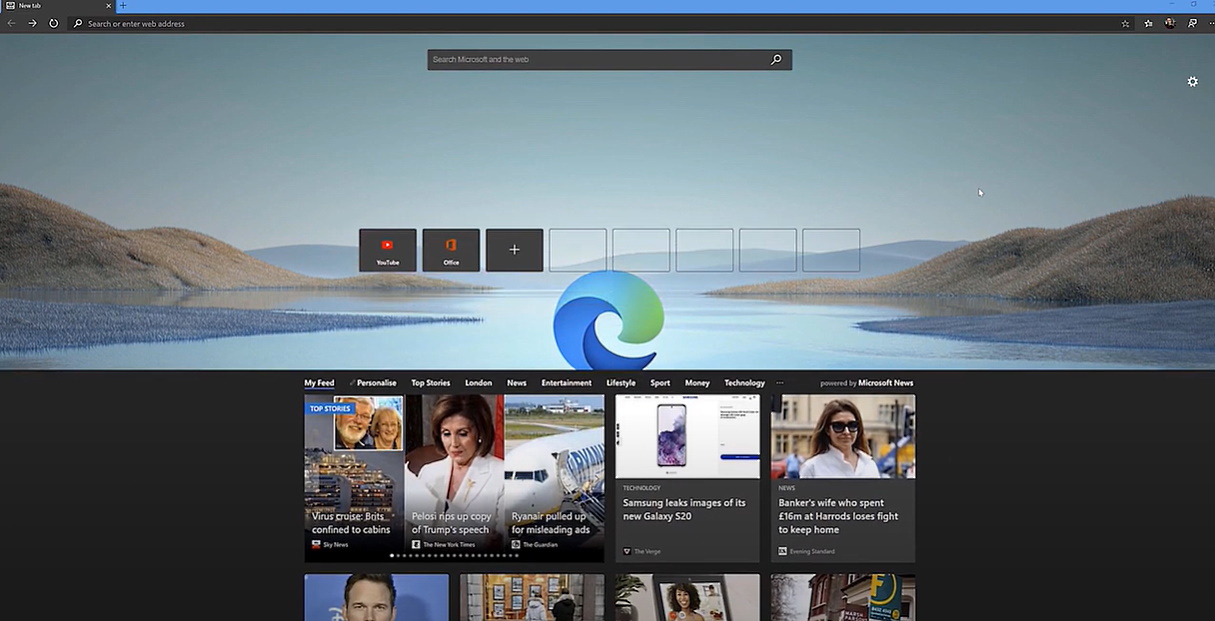The width and height of the screenshot is (1215, 621).
Task: Switch to the Entertainment tab
Action: pos(566,383)
